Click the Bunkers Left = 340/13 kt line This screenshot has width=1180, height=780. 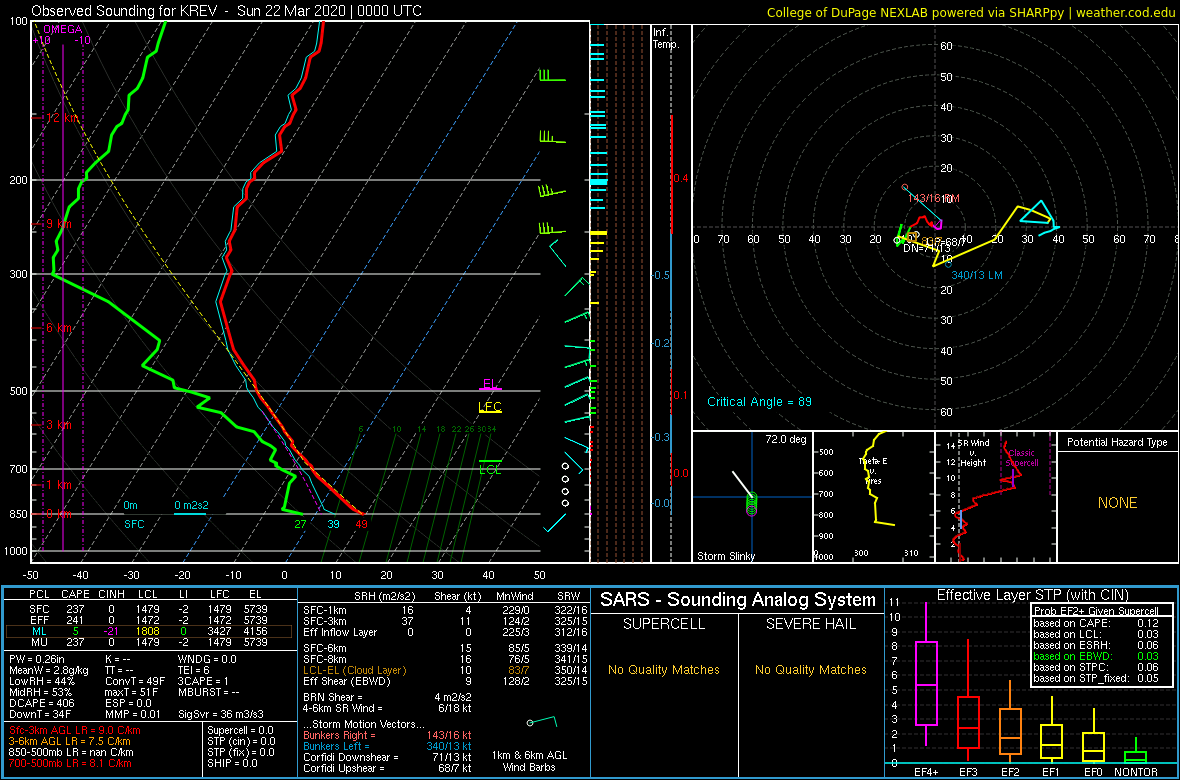388,745
